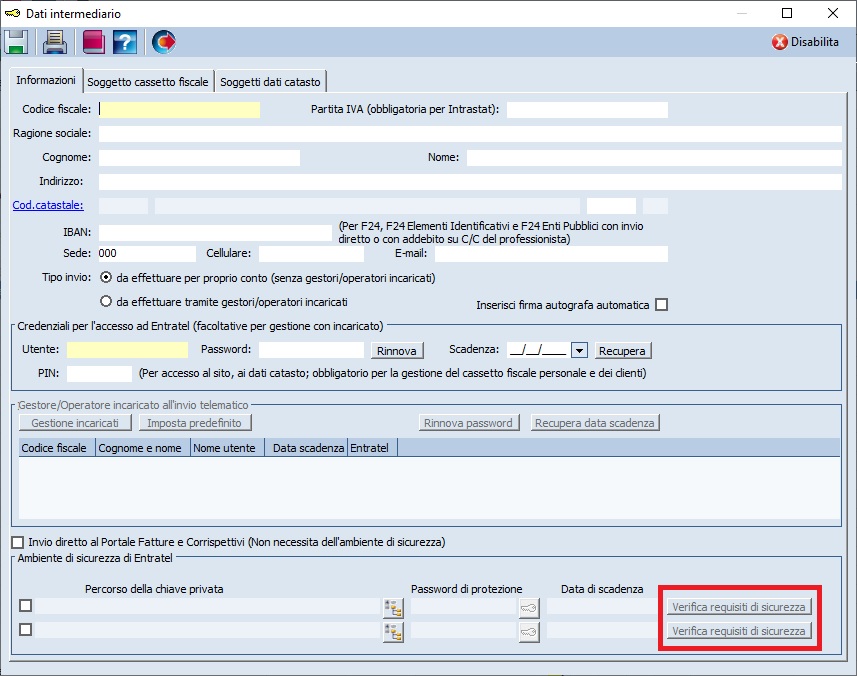Viewport: 857px width, 676px height.
Task: Open help with the question mark icon
Action: [125, 42]
